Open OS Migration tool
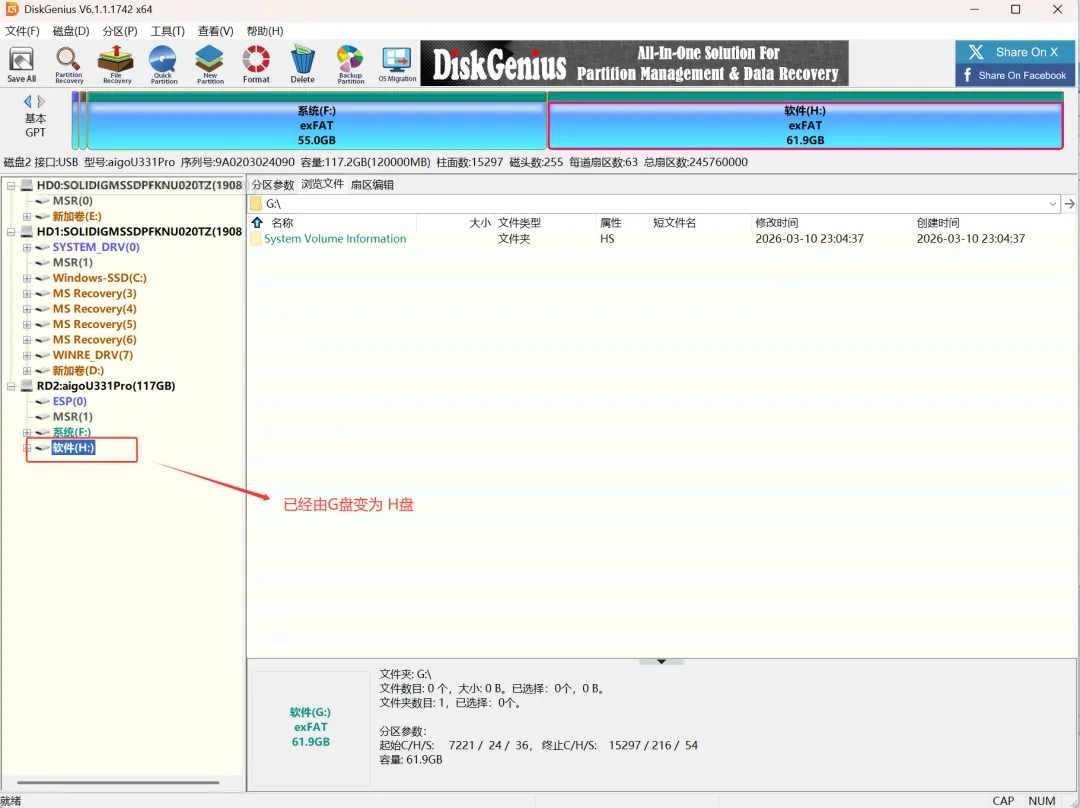The image size is (1080, 808). (397, 65)
